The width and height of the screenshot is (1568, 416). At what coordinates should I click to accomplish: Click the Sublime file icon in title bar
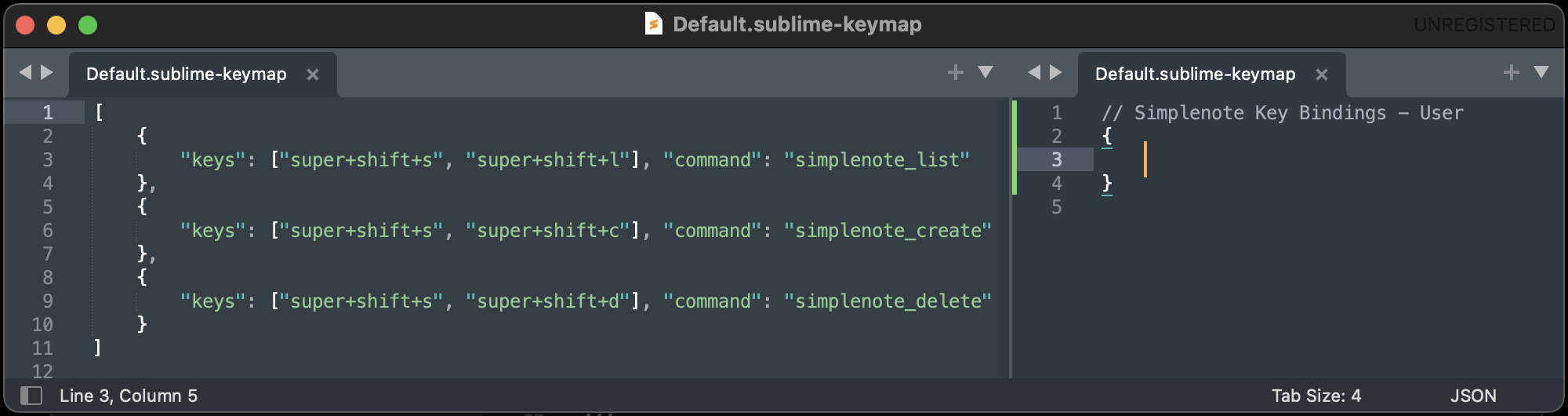click(653, 24)
